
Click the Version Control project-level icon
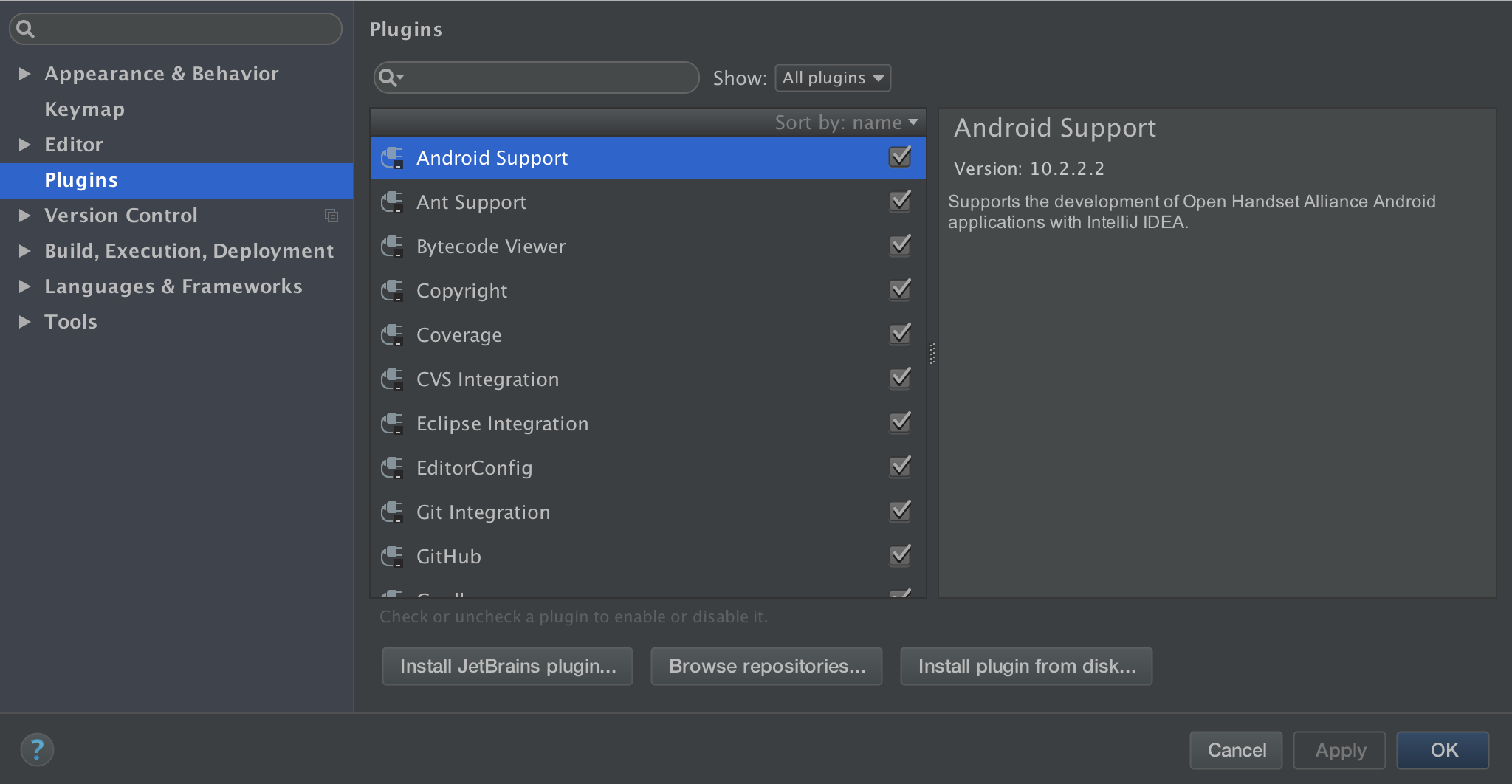[x=331, y=216]
